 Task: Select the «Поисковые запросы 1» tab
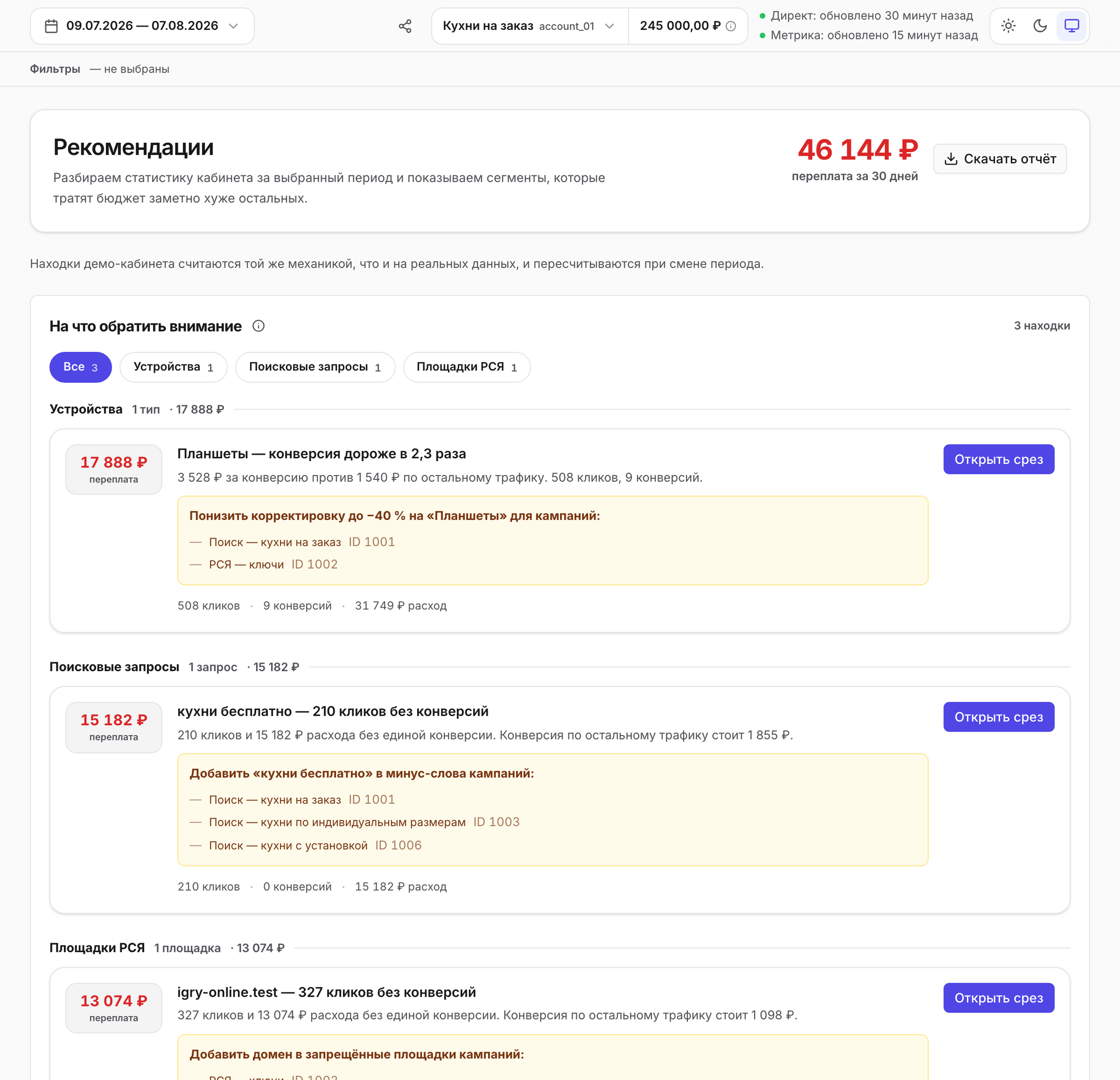[315, 367]
